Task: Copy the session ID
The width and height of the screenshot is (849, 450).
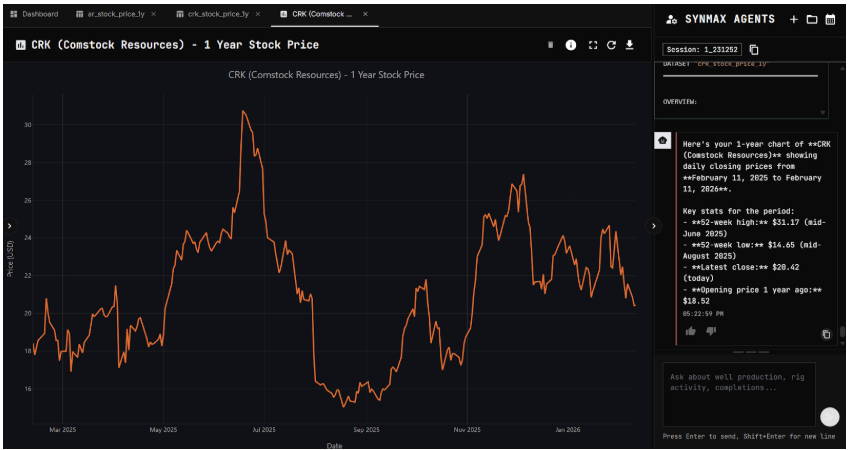Action: (x=754, y=49)
